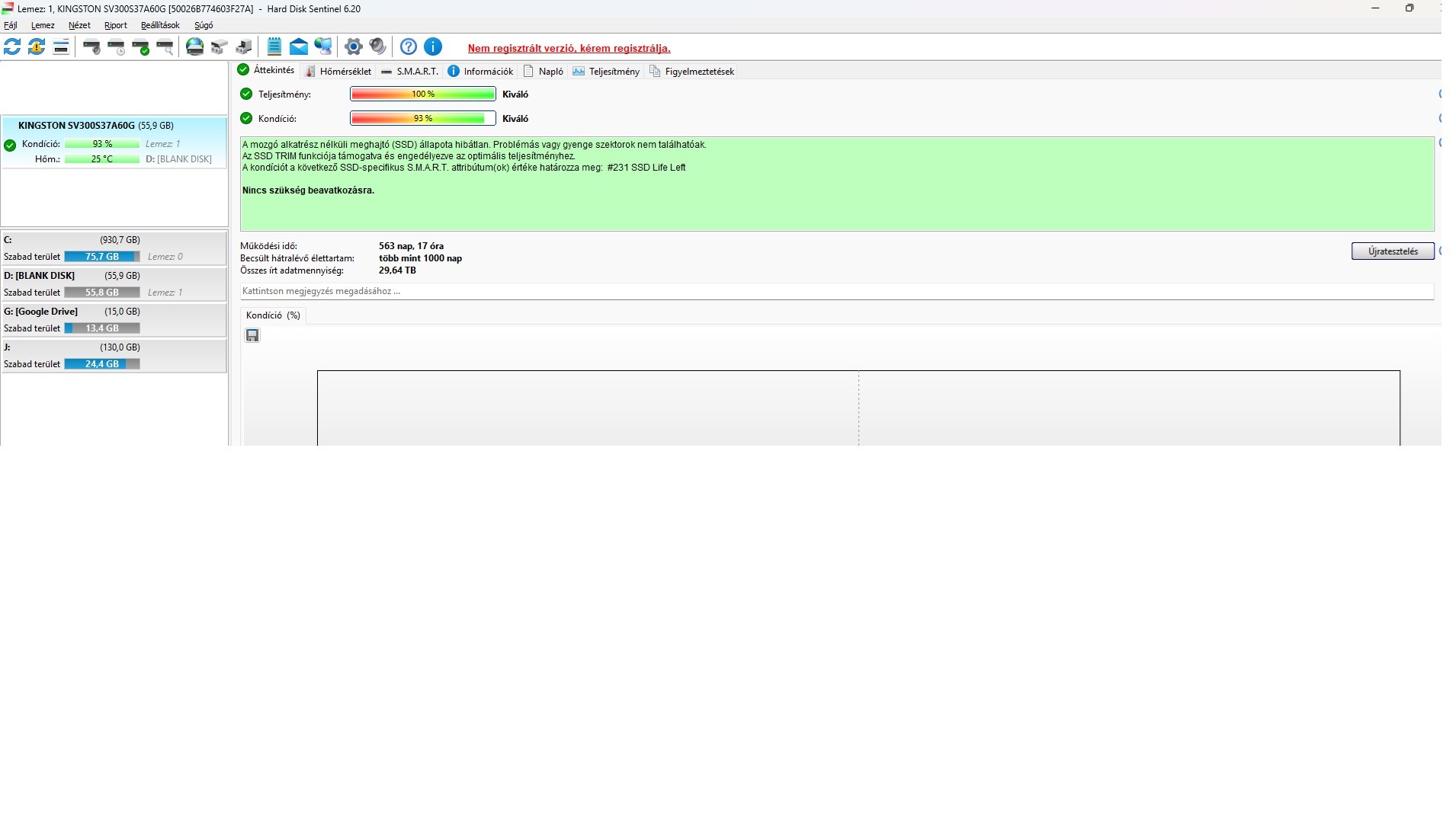Open the Fájl menu
This screenshot has width=1456, height=819.
tap(11, 25)
